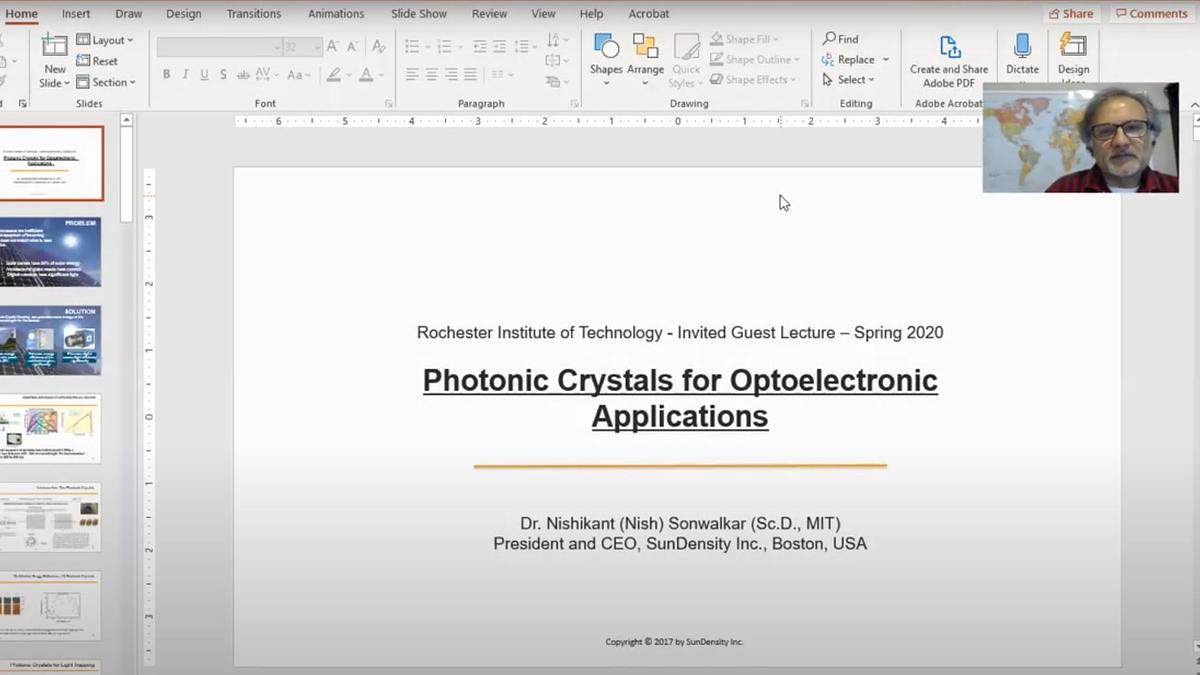The width and height of the screenshot is (1200, 675).
Task: Apply the font color
Action: (x=366, y=75)
